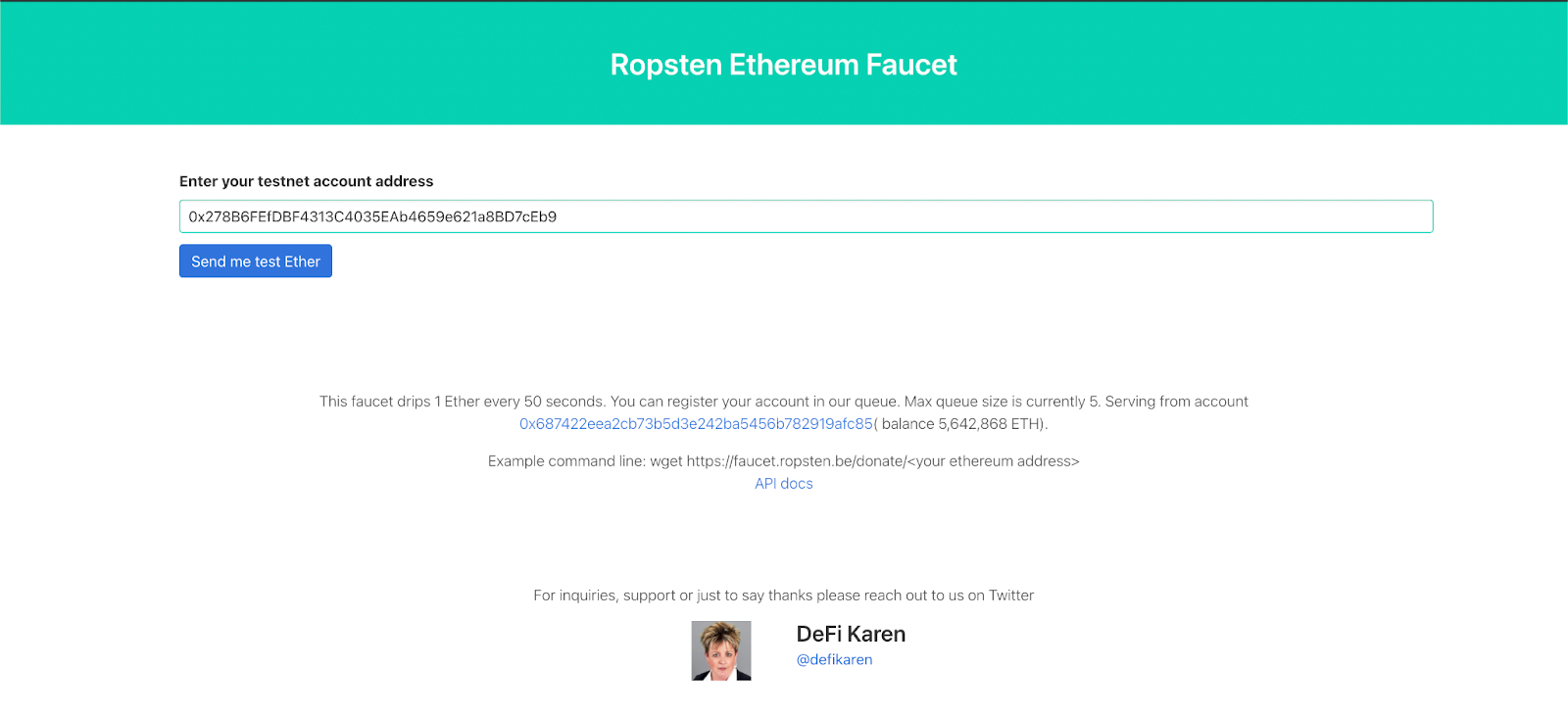Click the 'Example command line:' label text
This screenshot has width=1568, height=715.
click(566, 461)
